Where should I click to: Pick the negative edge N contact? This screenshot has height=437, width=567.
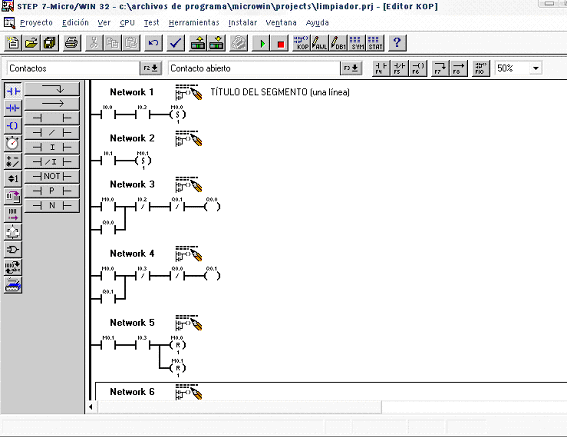(52, 205)
